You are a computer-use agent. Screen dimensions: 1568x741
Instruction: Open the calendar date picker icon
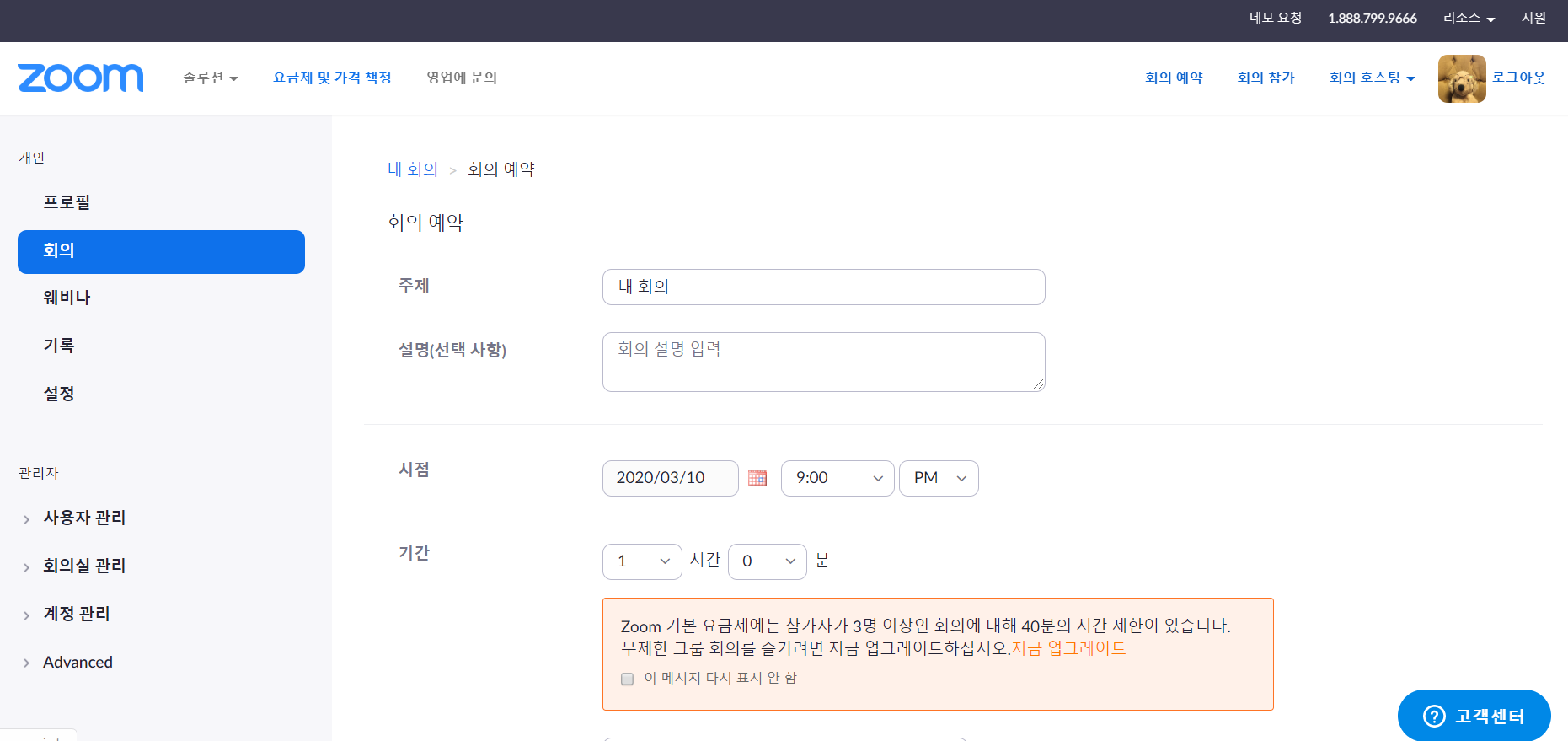pyautogui.click(x=757, y=478)
